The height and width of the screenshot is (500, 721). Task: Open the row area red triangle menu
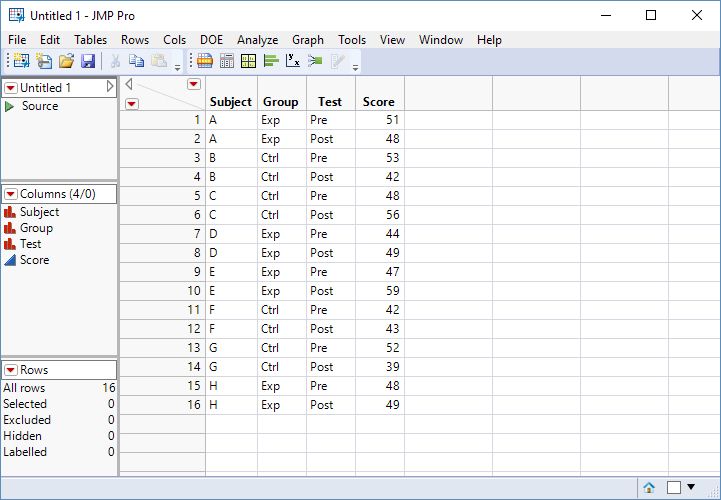[x=132, y=104]
